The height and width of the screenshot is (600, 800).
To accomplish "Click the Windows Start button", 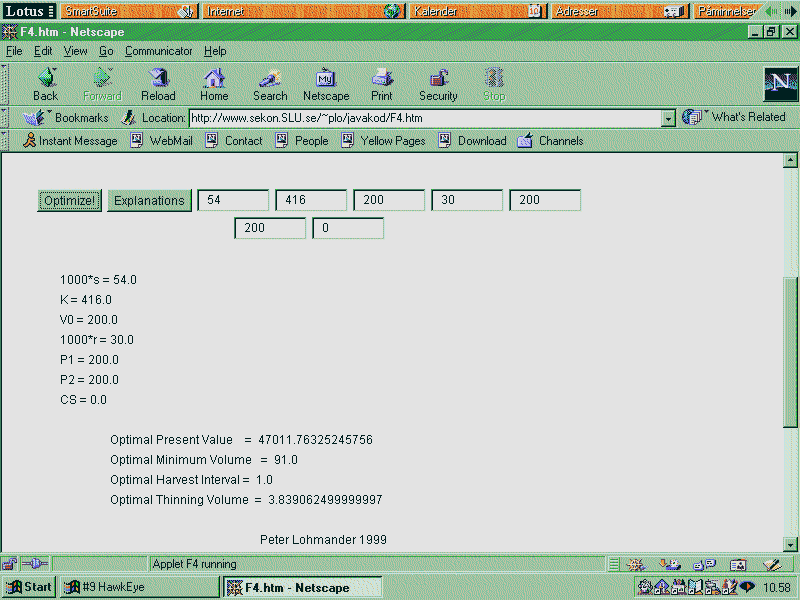I will click(x=29, y=587).
